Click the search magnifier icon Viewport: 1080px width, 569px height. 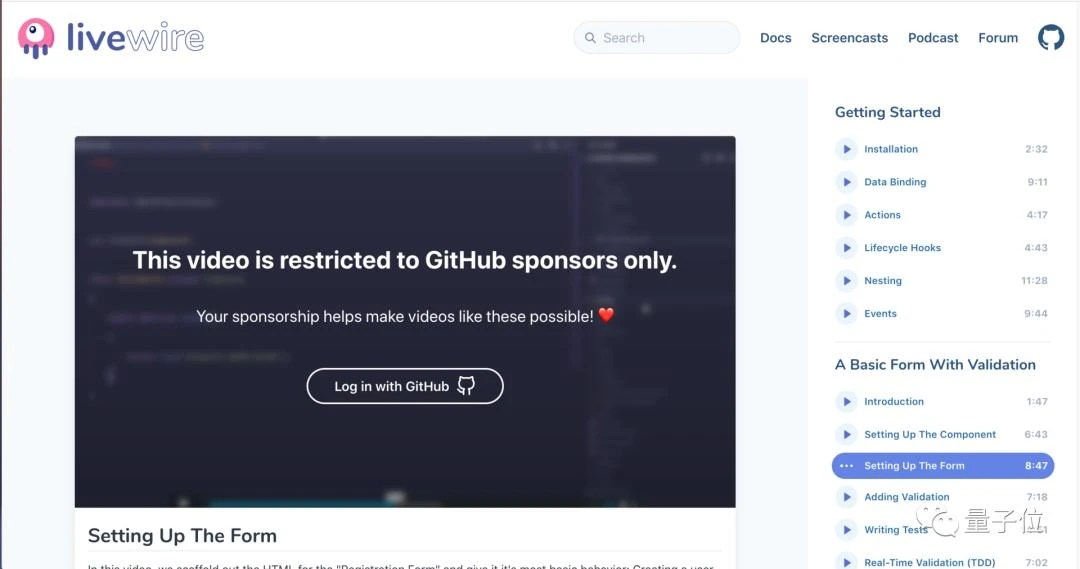[590, 38]
